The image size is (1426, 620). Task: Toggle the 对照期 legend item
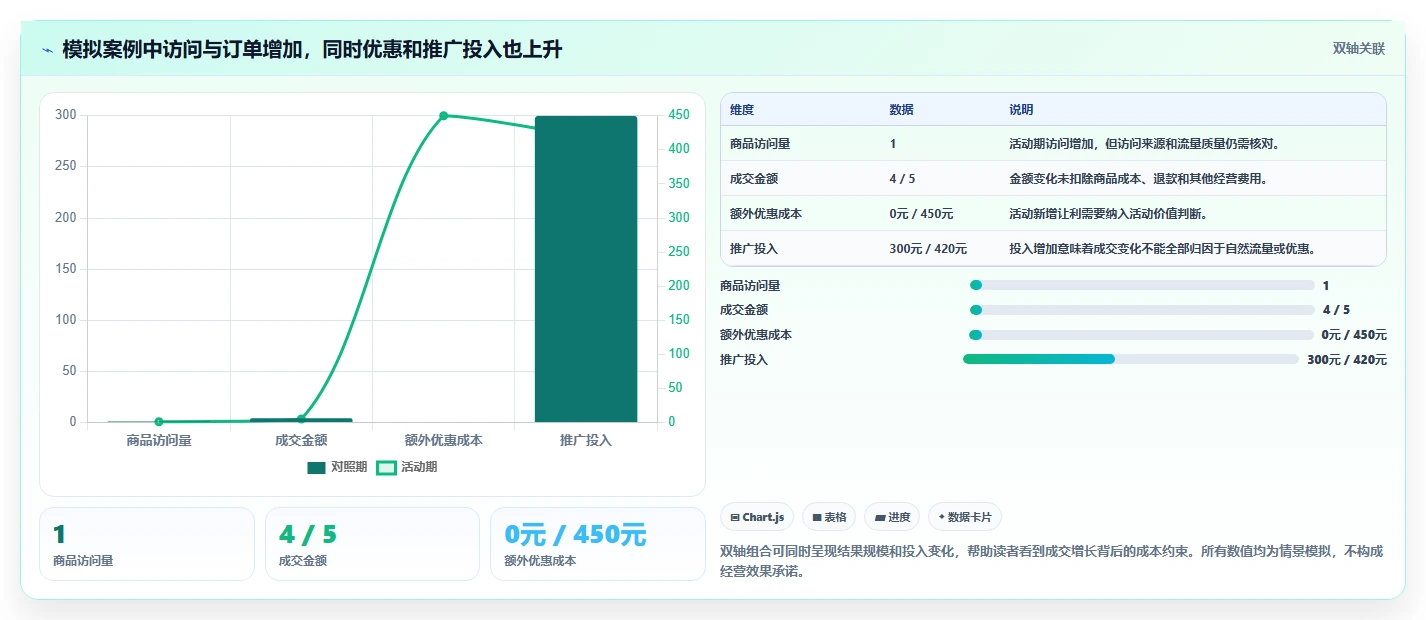pos(337,467)
